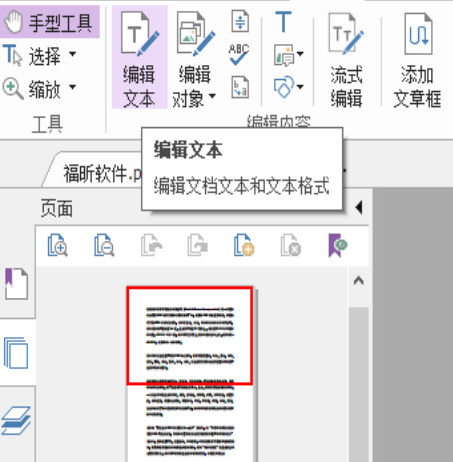
Task: Click the purple bookmark eye icon
Action: (x=338, y=245)
